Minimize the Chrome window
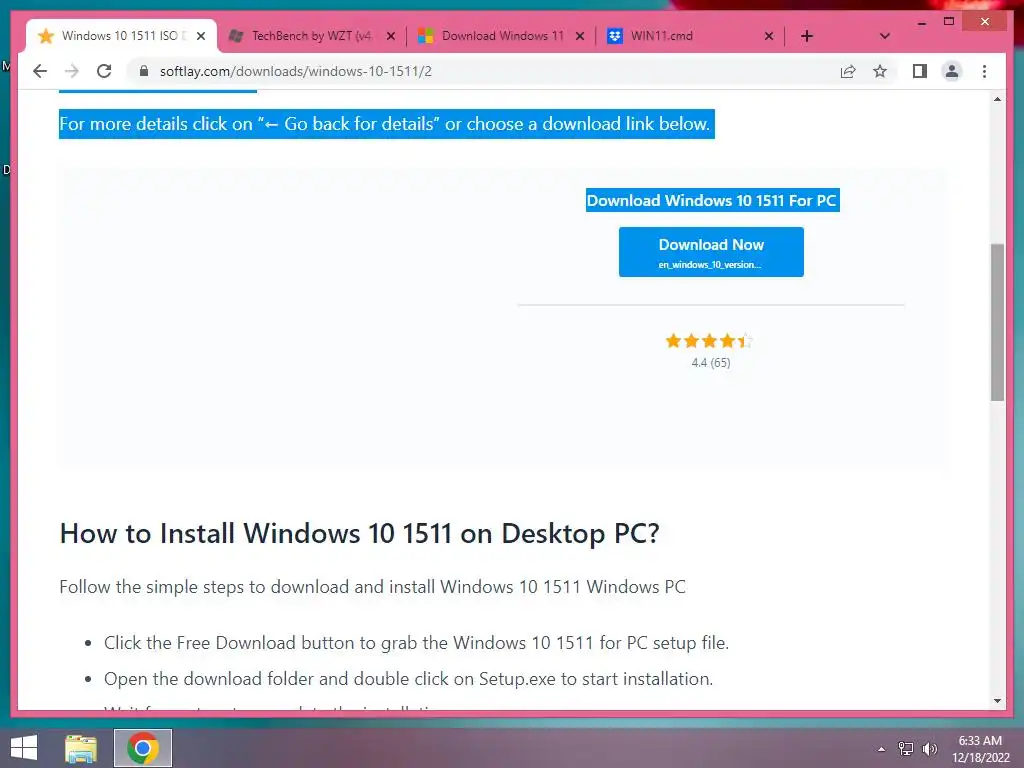Screen dimensions: 1024x768 921,22
